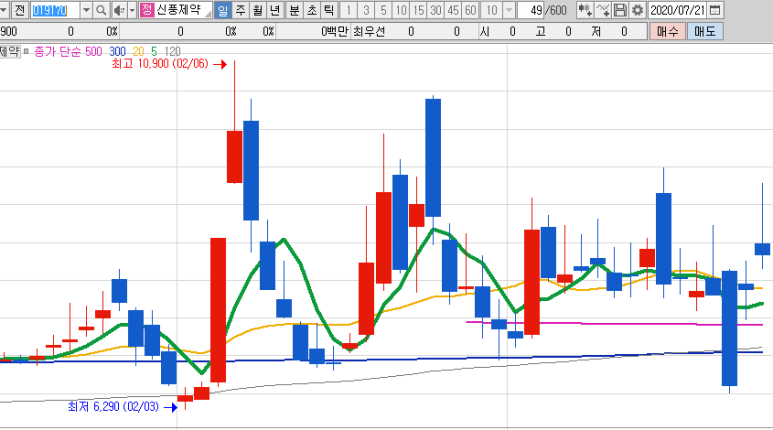The height and width of the screenshot is (430, 773).
Task: Select the 15 interval button
Action: (419, 10)
